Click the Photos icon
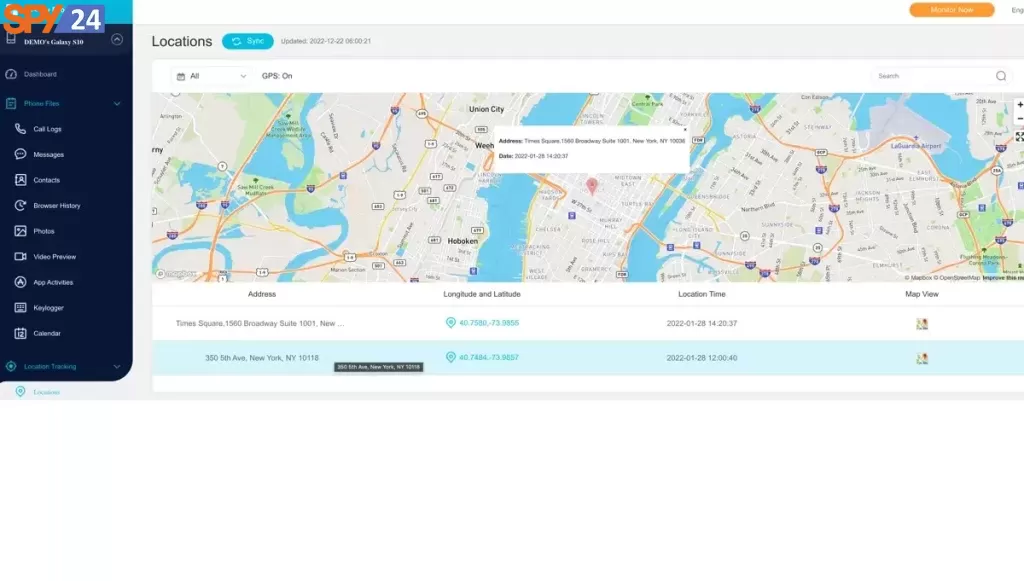Image resolution: width=1024 pixels, height=581 pixels. (x=20, y=231)
